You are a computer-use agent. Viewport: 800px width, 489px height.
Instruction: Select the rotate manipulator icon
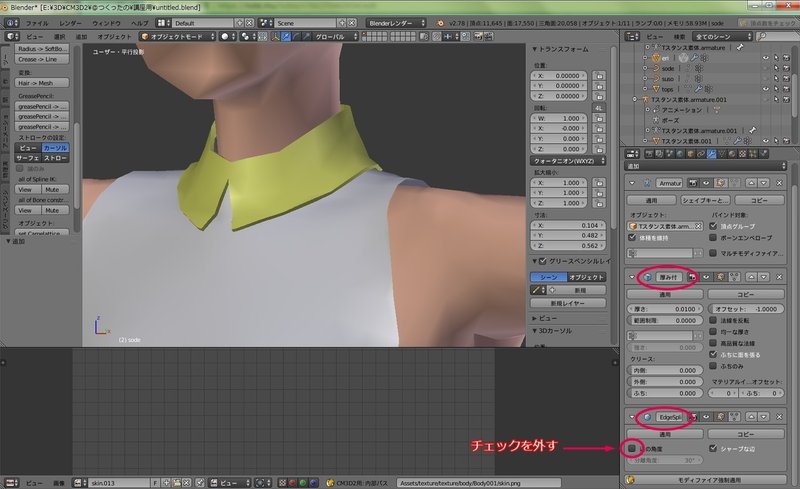296,37
